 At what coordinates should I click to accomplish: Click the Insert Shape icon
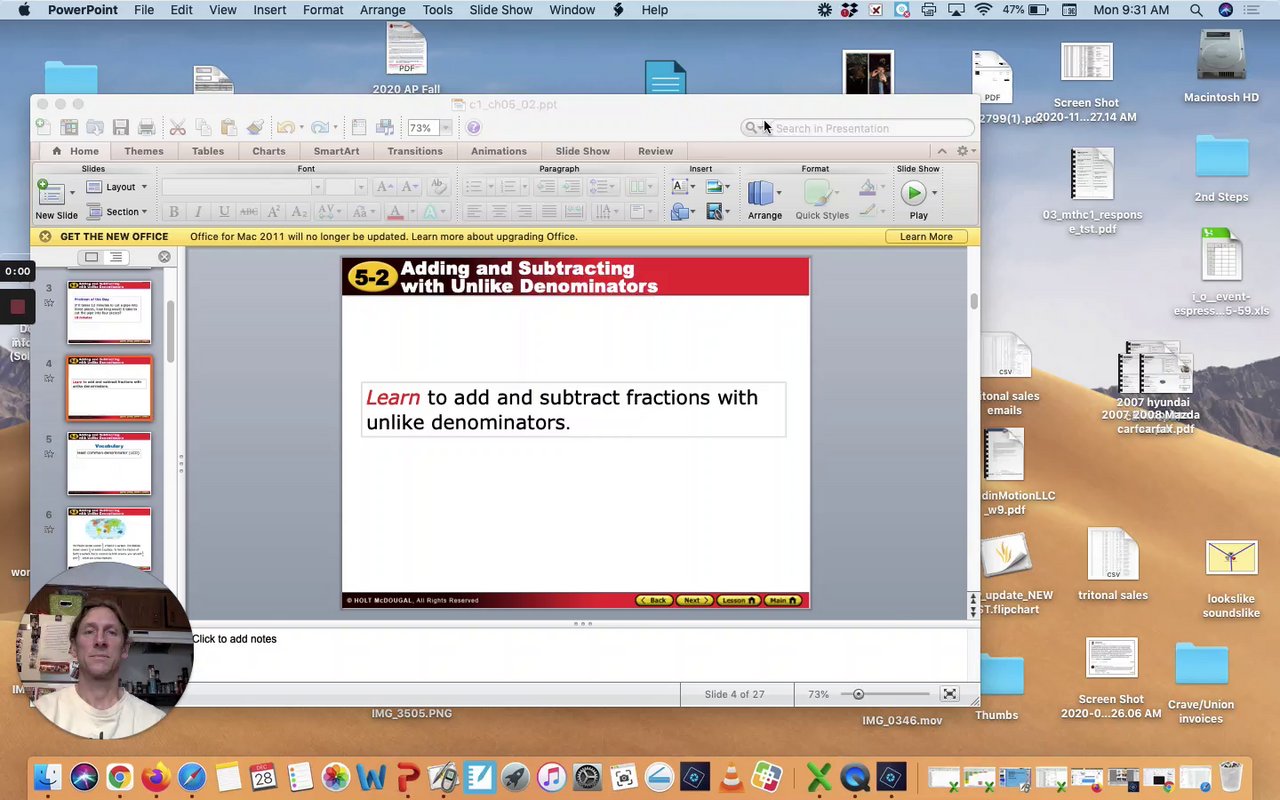680,211
